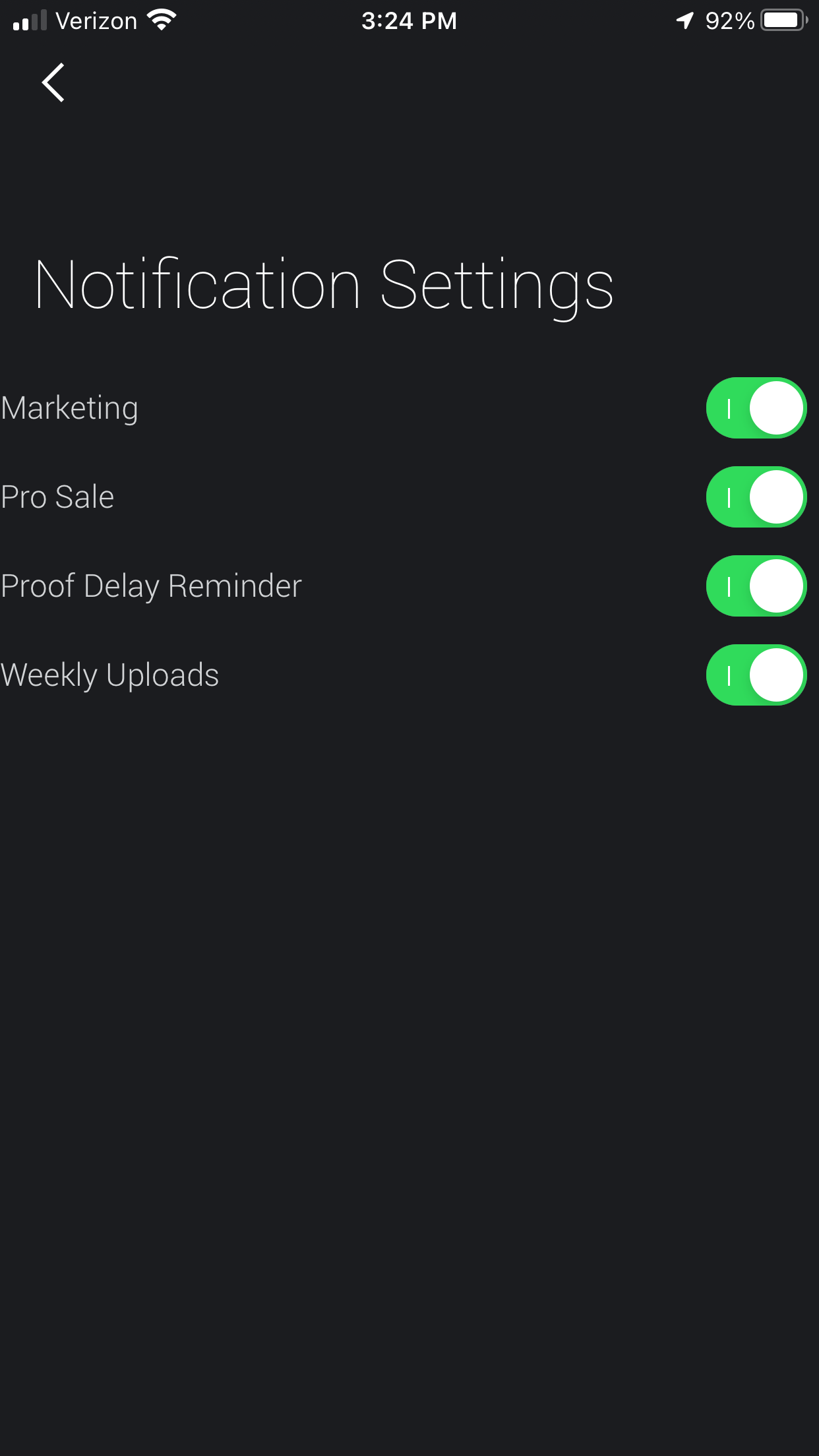Screen dimensions: 819x1456
Task: Disable Marketing notifications switch
Action: (756, 408)
